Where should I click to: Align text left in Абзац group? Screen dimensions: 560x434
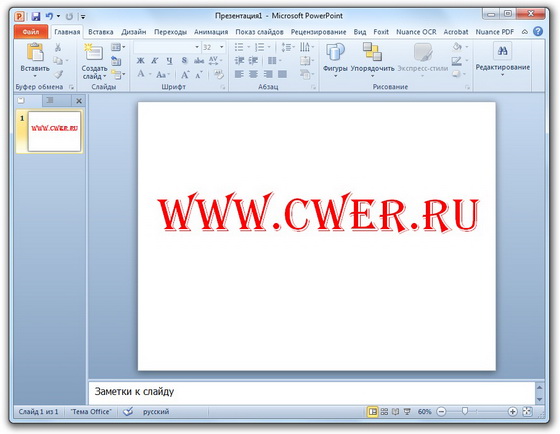[x=239, y=74]
